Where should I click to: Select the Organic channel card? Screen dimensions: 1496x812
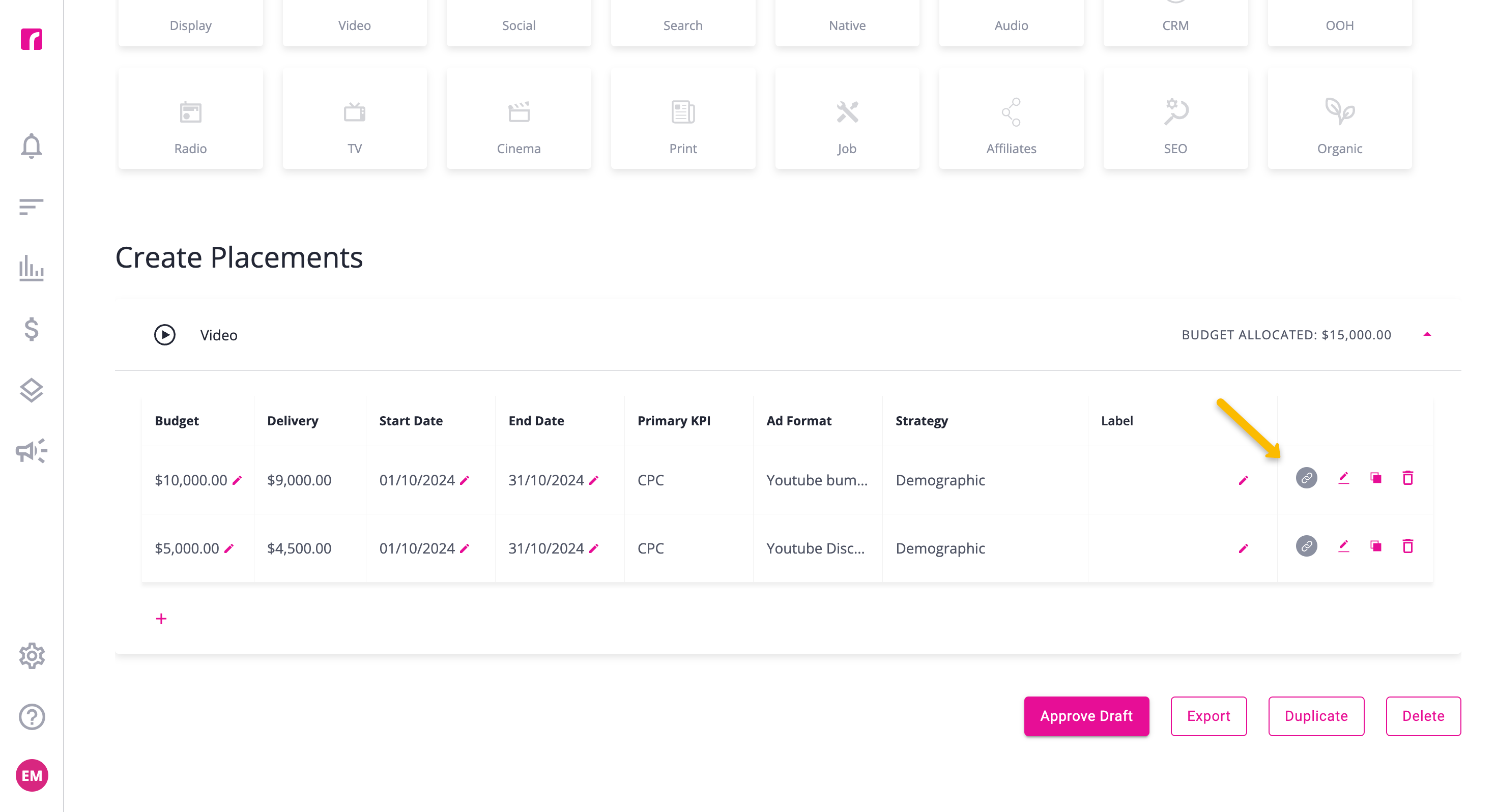pyautogui.click(x=1340, y=119)
